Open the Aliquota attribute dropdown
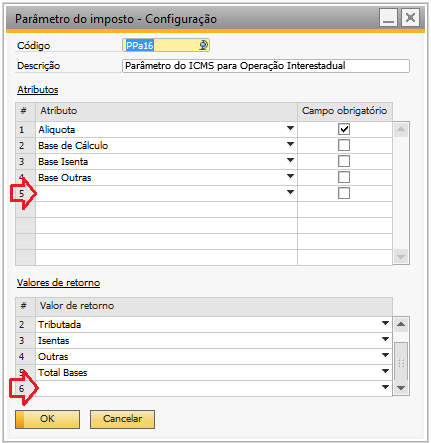This screenshot has height=443, width=431. (x=290, y=128)
